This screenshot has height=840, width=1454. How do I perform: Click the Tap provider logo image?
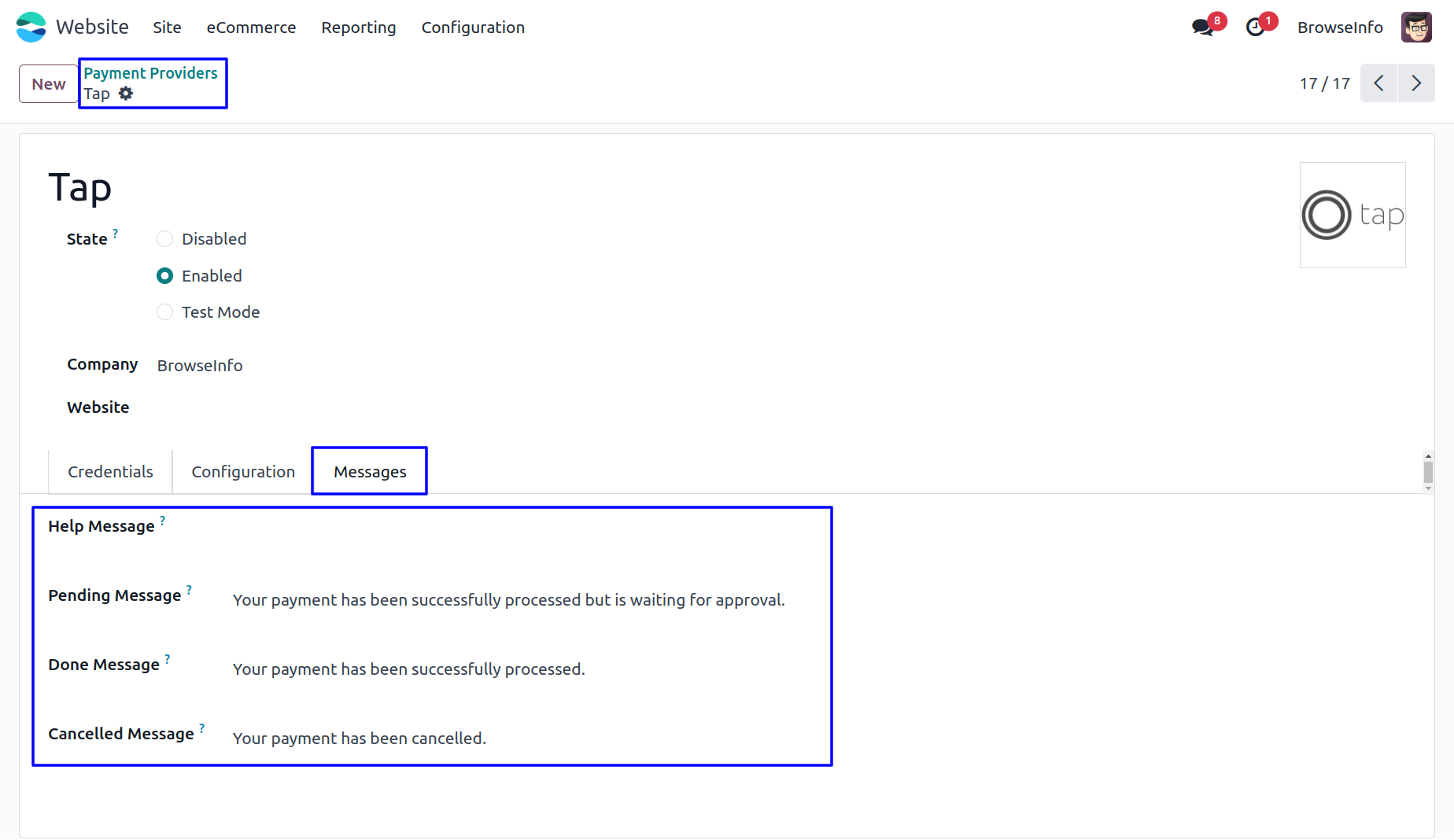[1353, 215]
